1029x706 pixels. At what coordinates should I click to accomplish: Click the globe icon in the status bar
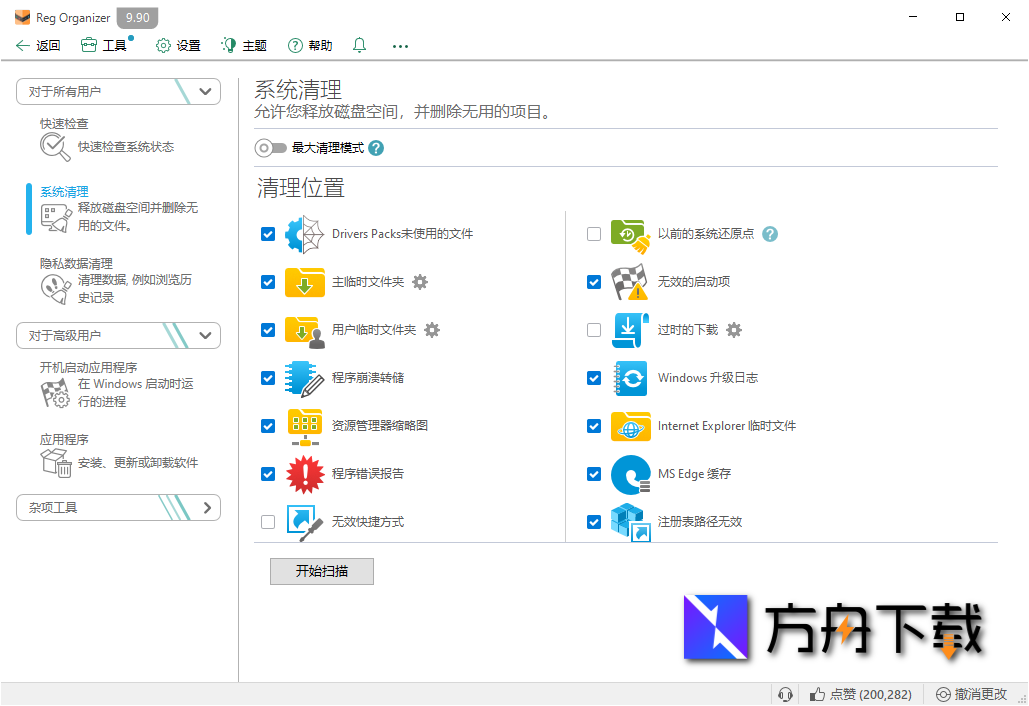[786, 693]
